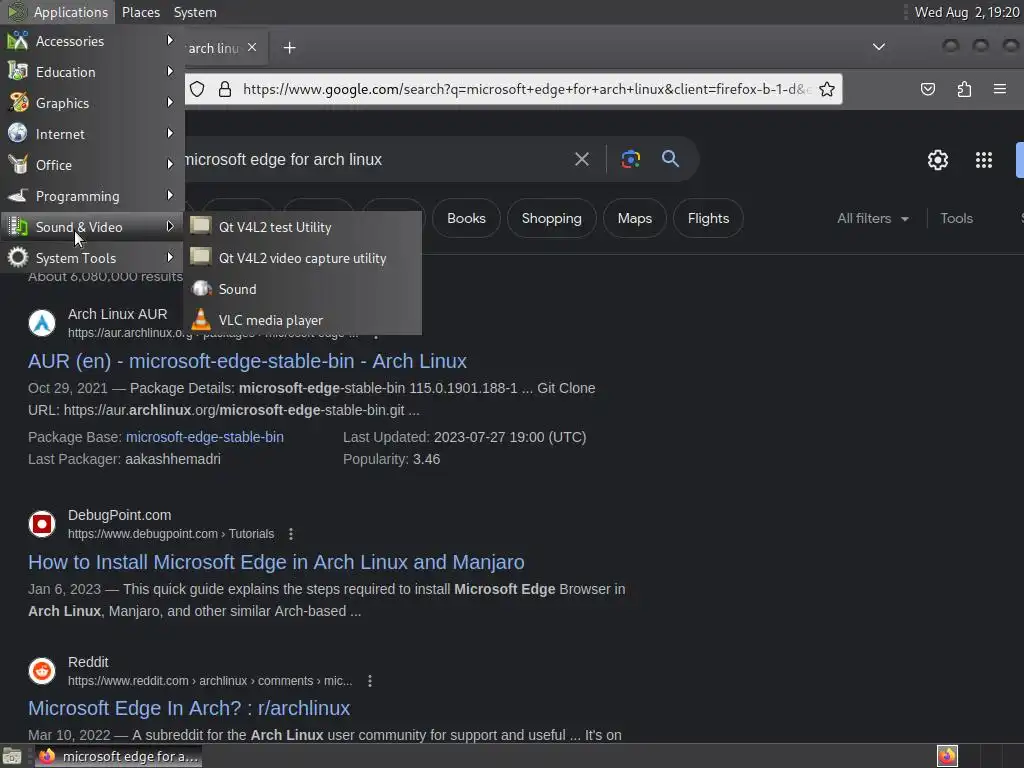Click the System Tools gear icon

[18, 258]
